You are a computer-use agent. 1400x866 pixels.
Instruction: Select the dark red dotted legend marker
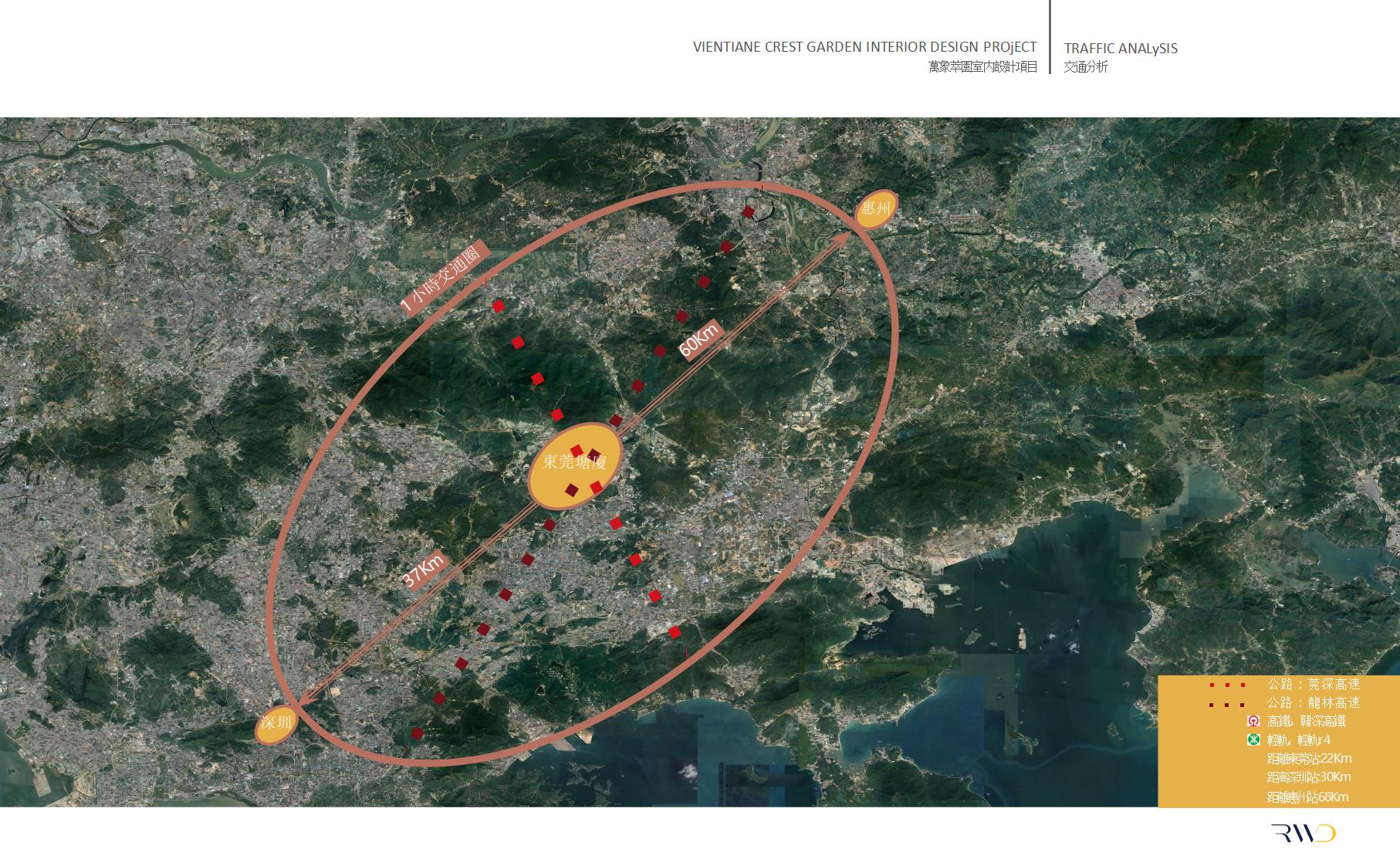[x=1227, y=704]
